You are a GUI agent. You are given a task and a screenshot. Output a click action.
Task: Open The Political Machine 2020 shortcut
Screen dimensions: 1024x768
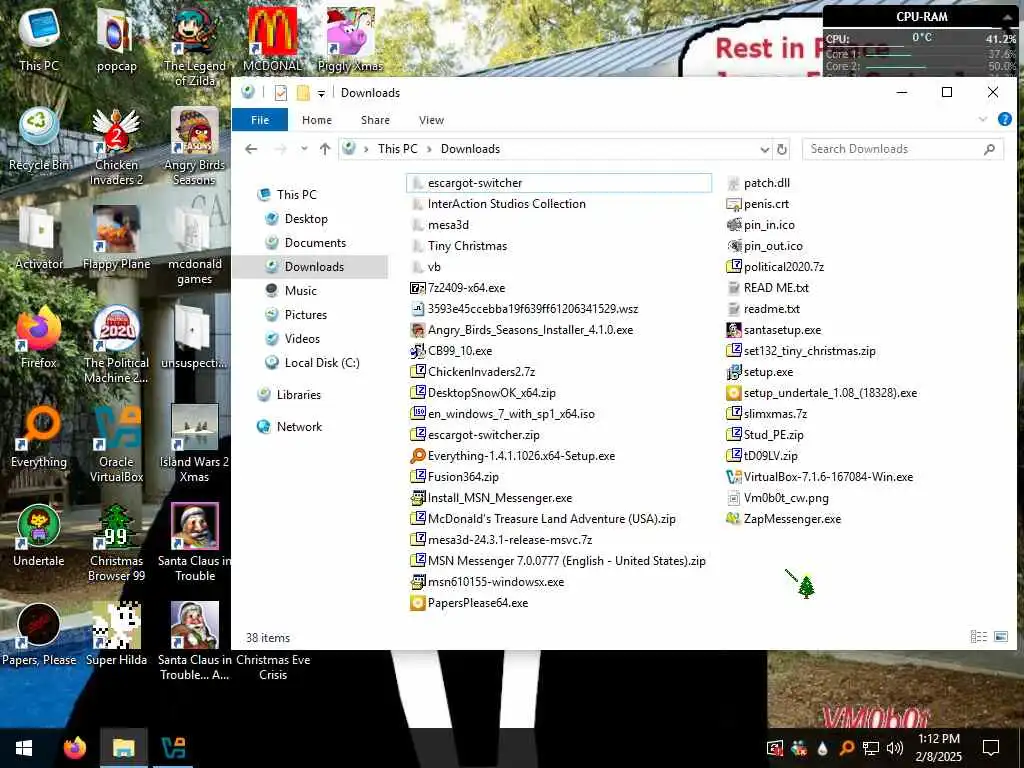[x=116, y=345]
